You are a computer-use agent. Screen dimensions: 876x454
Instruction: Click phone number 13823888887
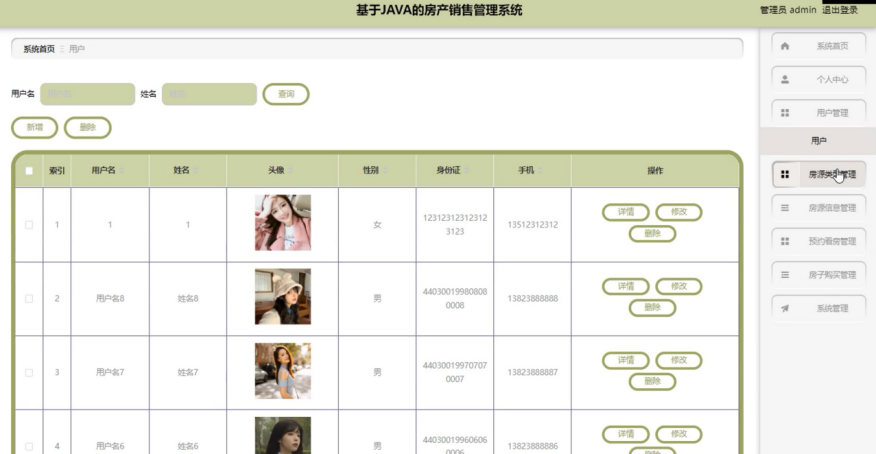click(x=532, y=372)
